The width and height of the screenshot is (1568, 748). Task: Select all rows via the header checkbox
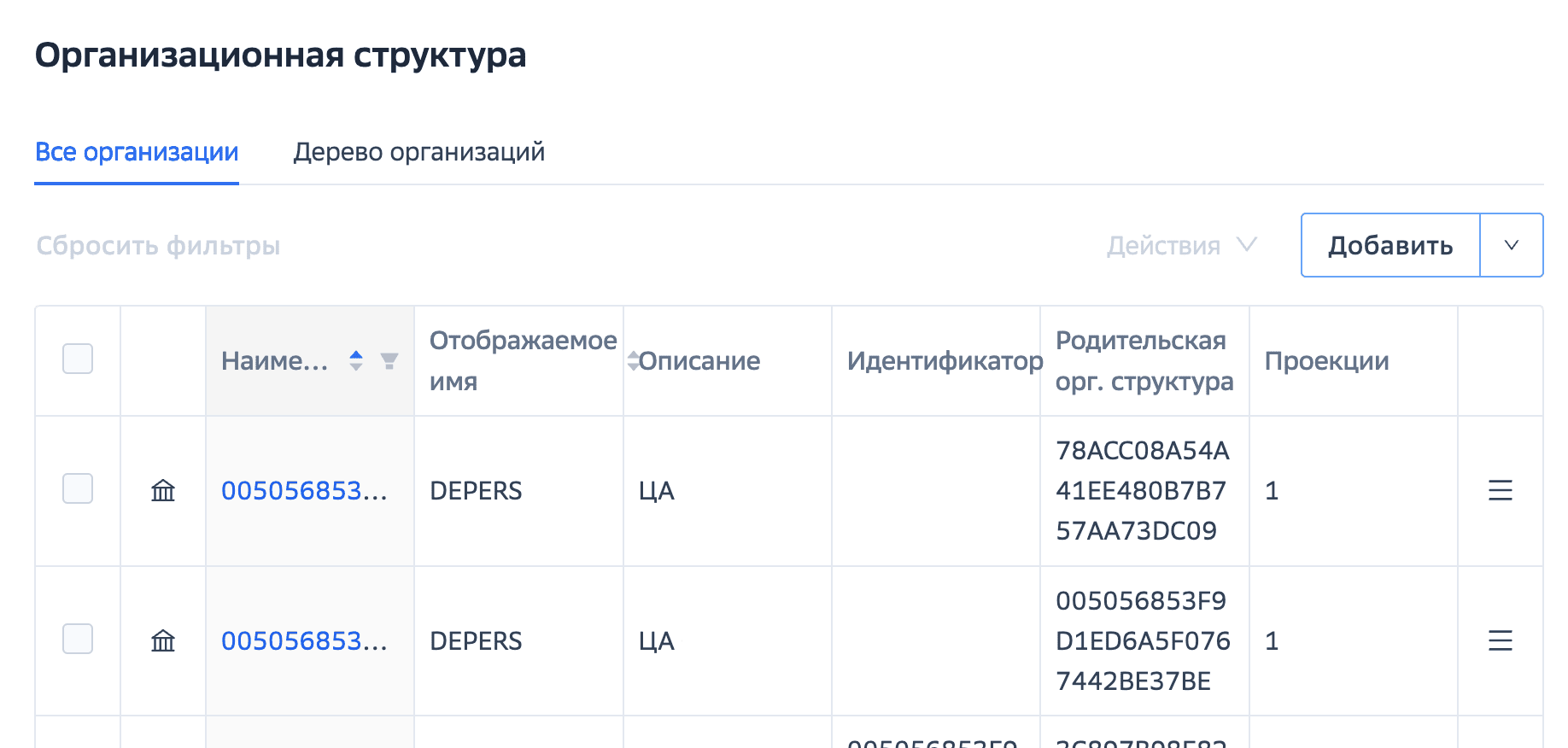(x=77, y=359)
